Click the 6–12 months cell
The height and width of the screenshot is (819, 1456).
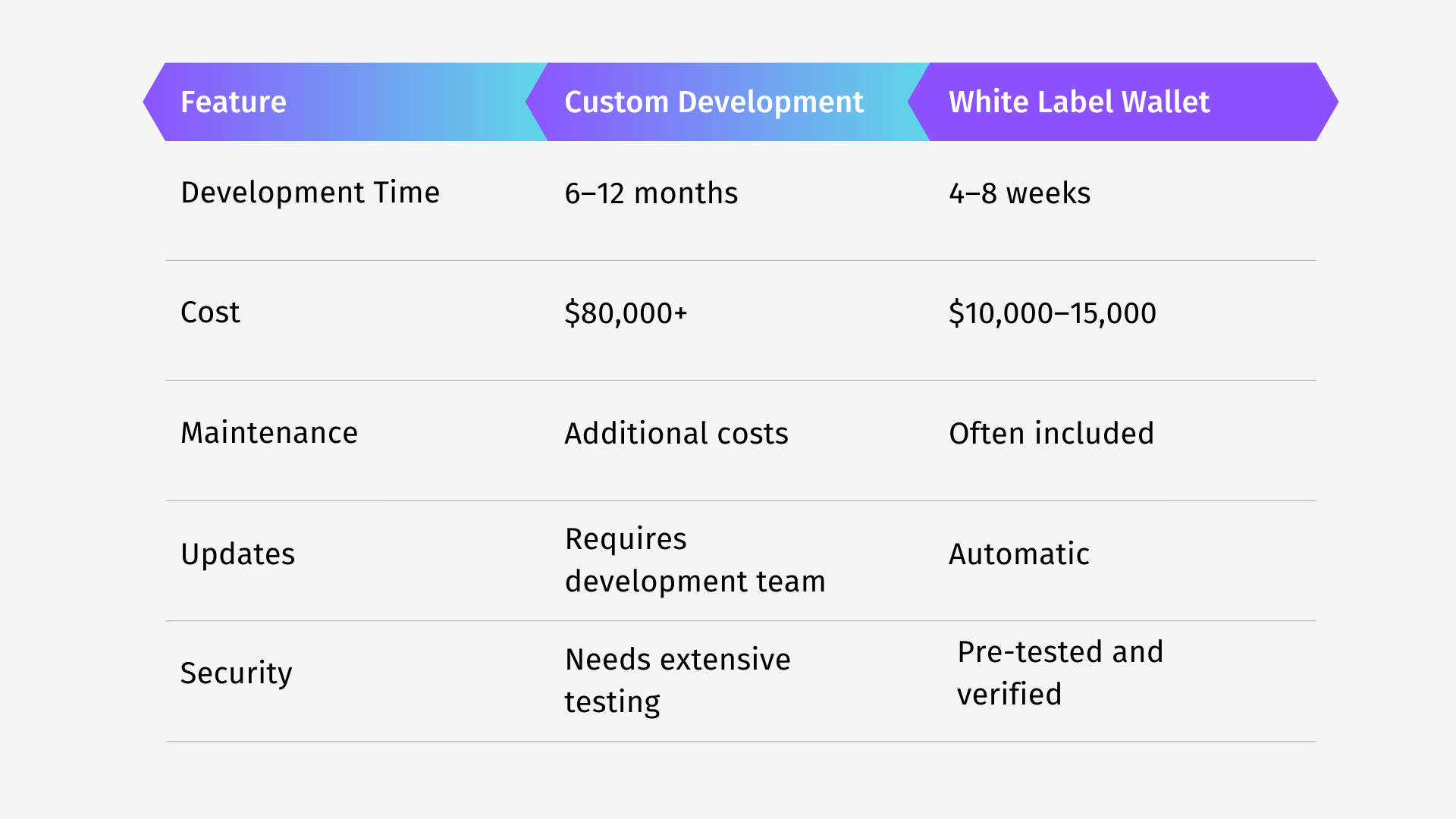point(651,193)
